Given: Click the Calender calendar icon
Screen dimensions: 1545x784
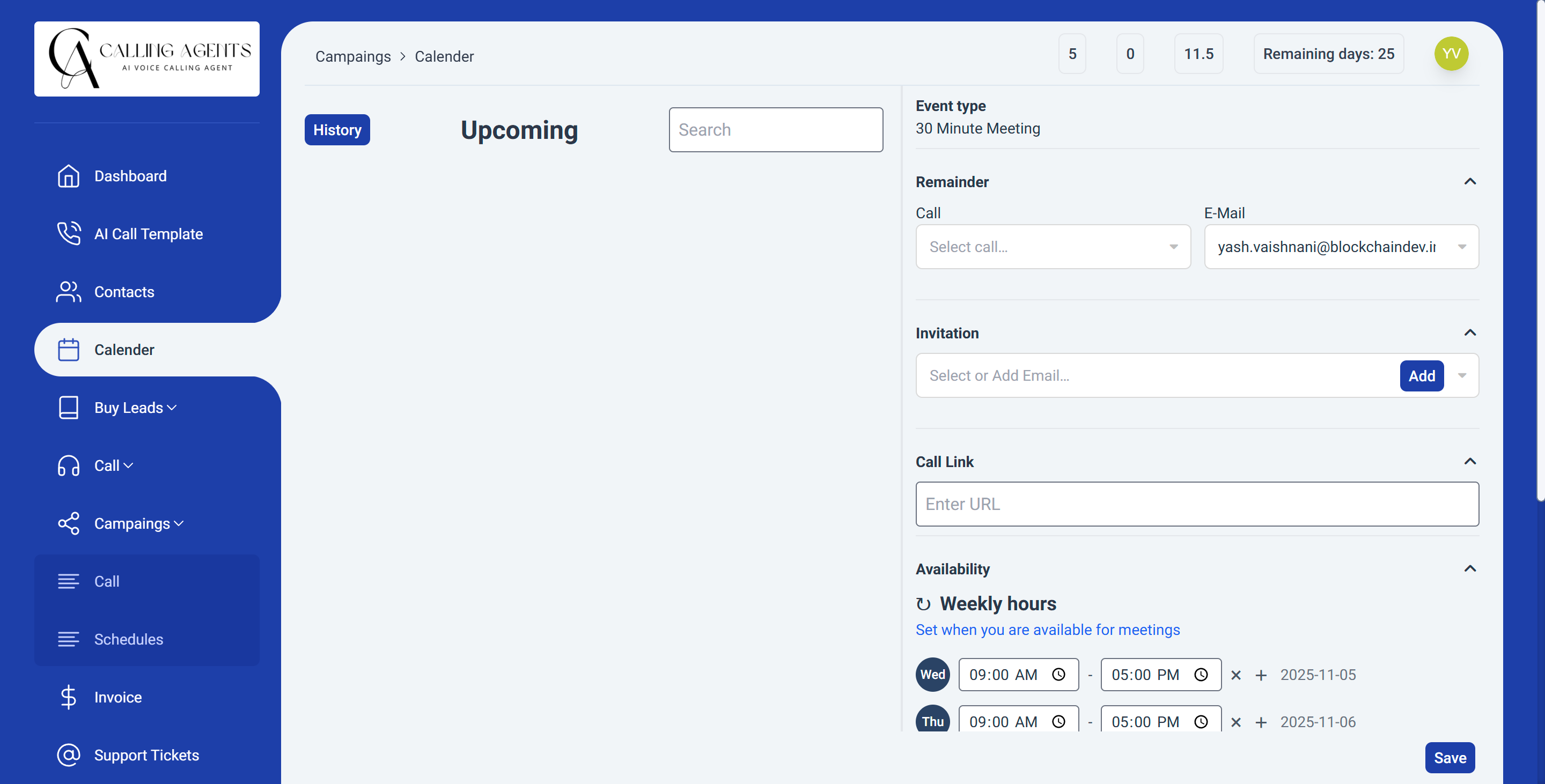Looking at the screenshot, I should point(68,350).
